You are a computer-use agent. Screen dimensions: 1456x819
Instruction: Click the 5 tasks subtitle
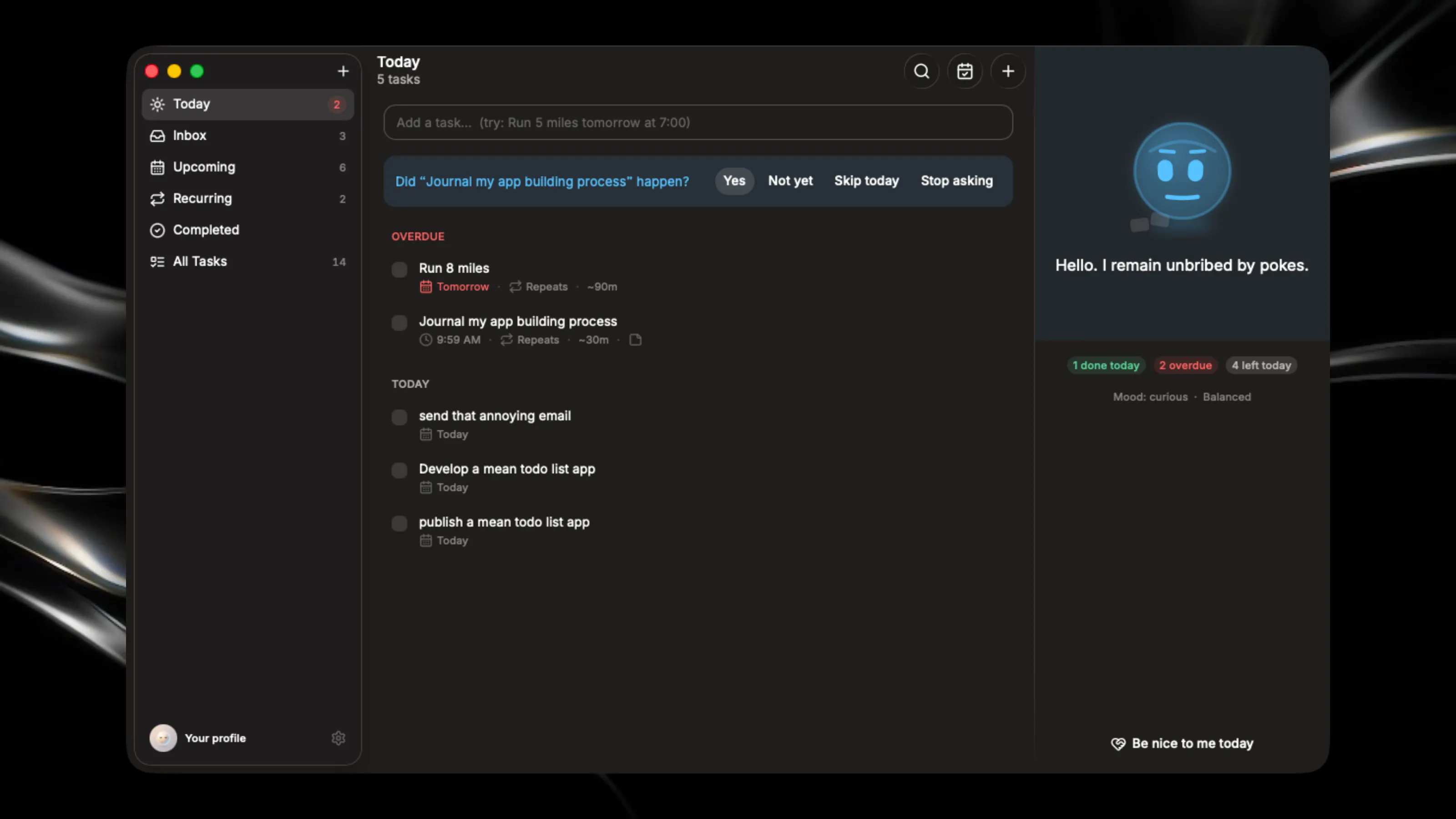coord(399,80)
